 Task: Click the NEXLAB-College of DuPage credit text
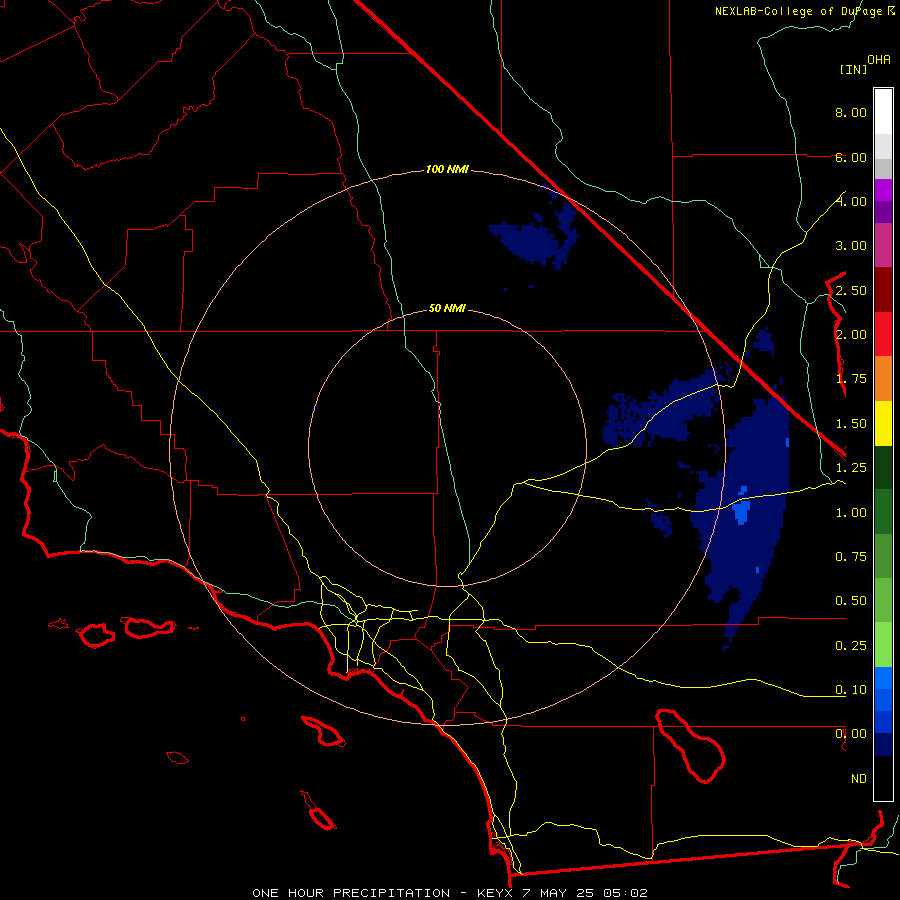pyautogui.click(x=798, y=11)
